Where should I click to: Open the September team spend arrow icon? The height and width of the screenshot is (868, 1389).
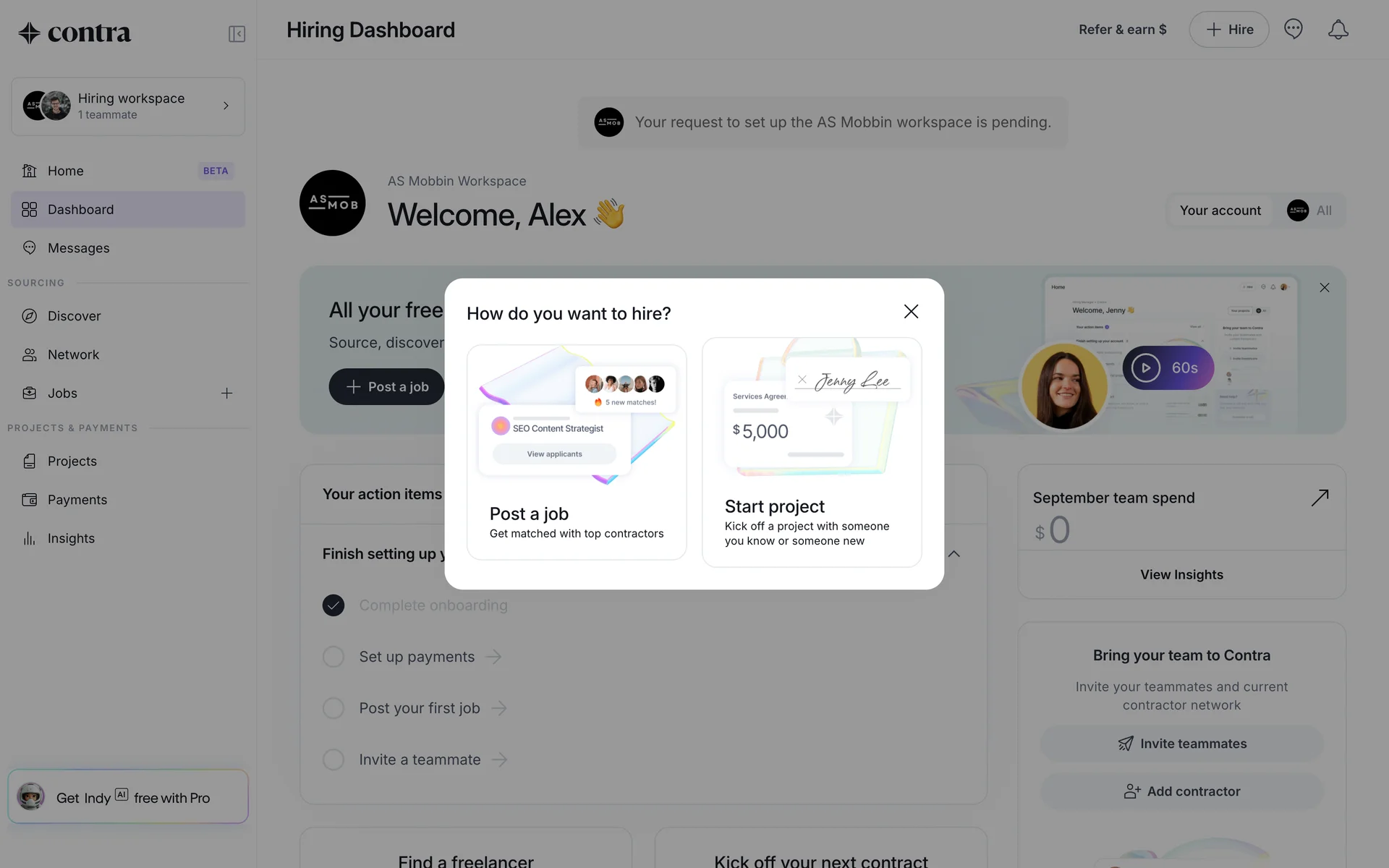pos(1320,498)
